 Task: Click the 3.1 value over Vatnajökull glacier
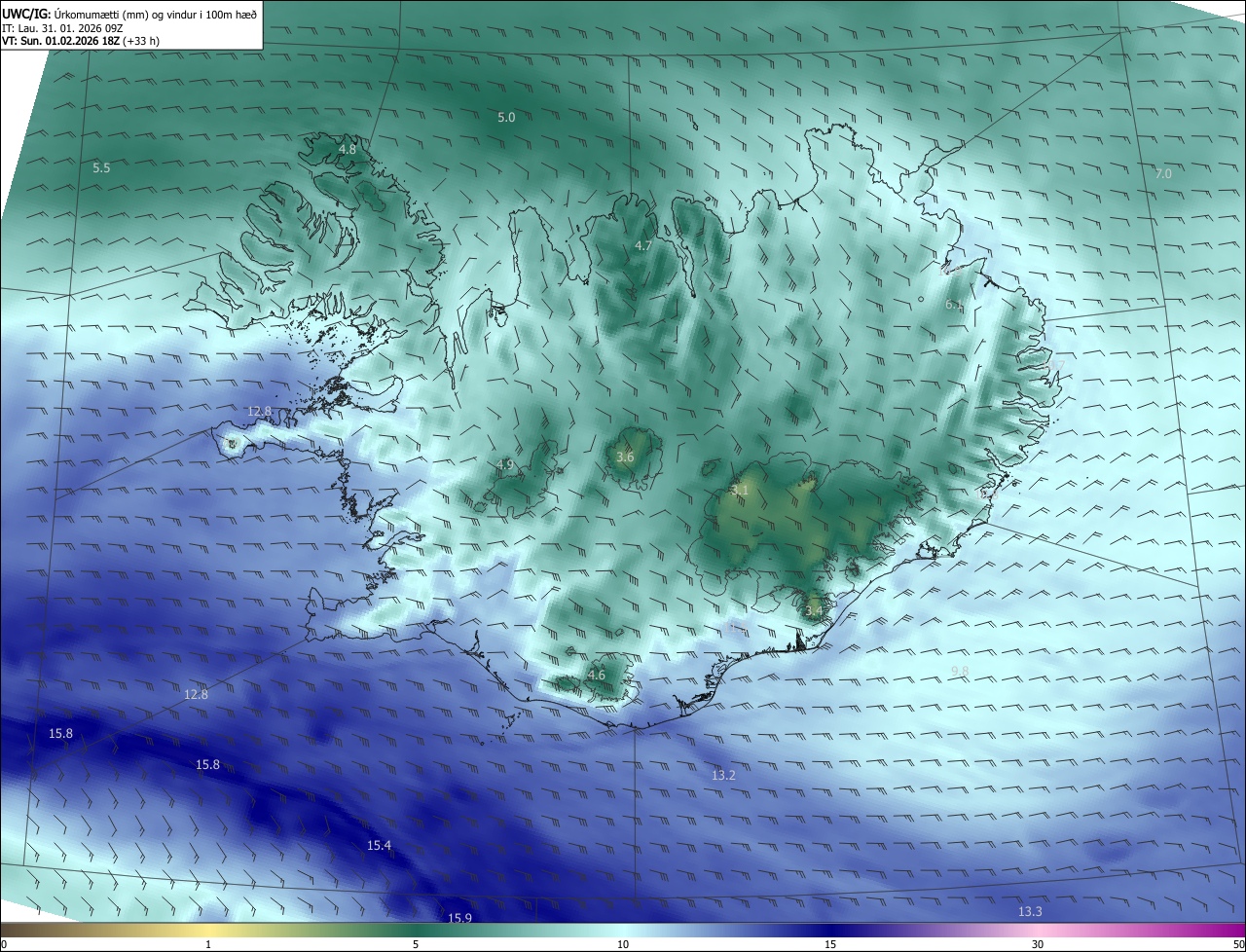[x=739, y=491]
